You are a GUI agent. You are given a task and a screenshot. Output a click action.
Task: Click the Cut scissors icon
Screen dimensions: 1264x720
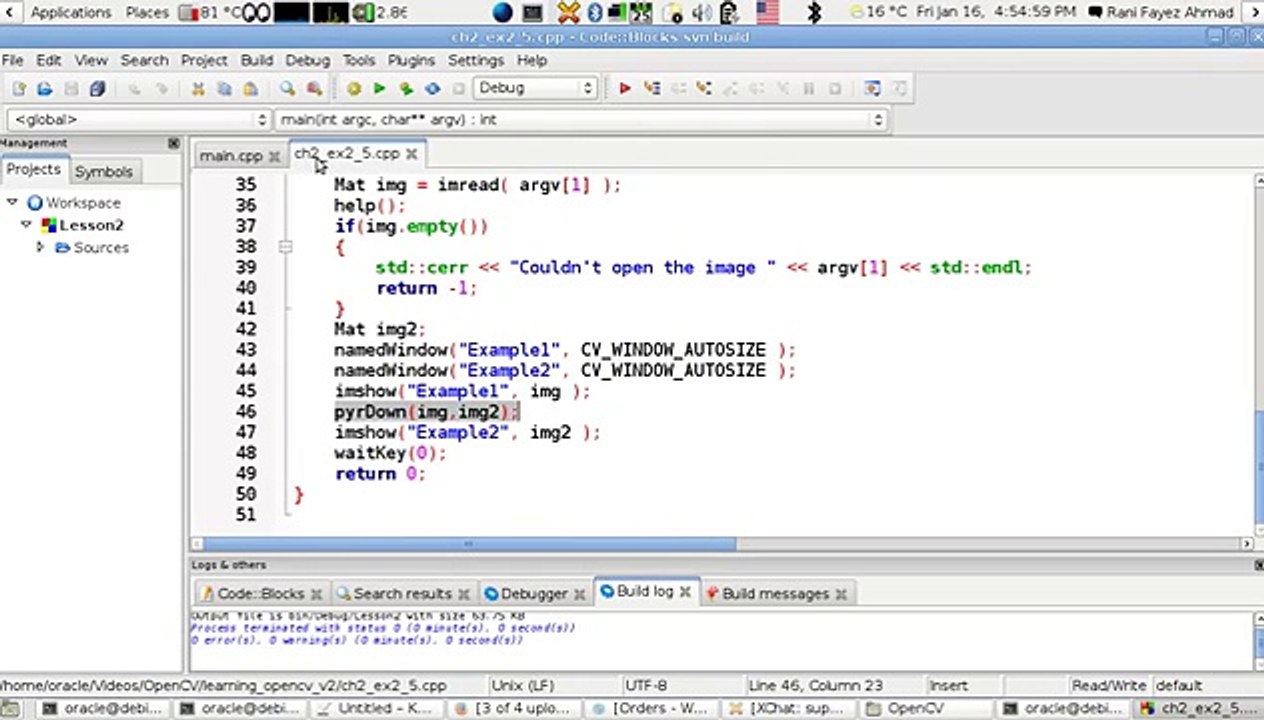click(198, 89)
